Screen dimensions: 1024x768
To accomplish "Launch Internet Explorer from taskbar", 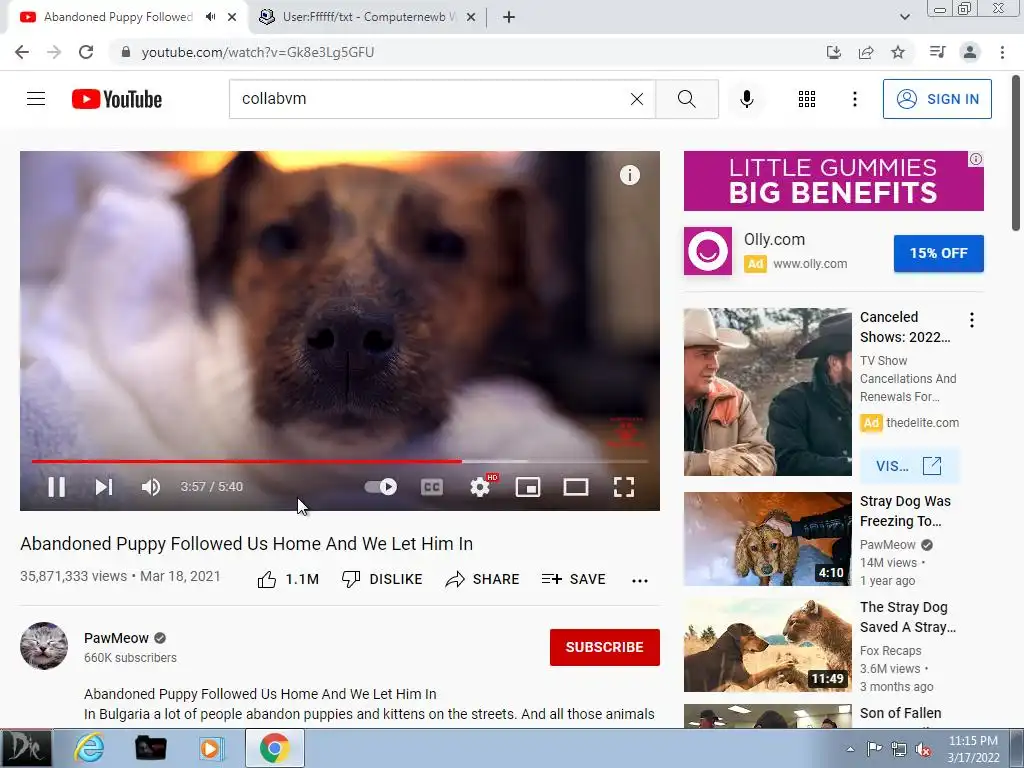I will (89, 748).
